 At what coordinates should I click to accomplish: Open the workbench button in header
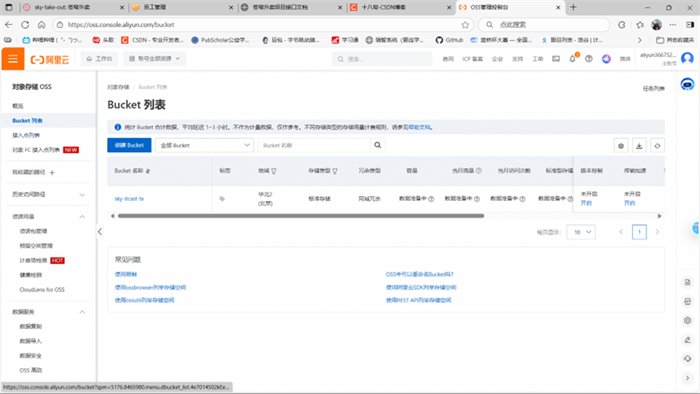(100, 58)
